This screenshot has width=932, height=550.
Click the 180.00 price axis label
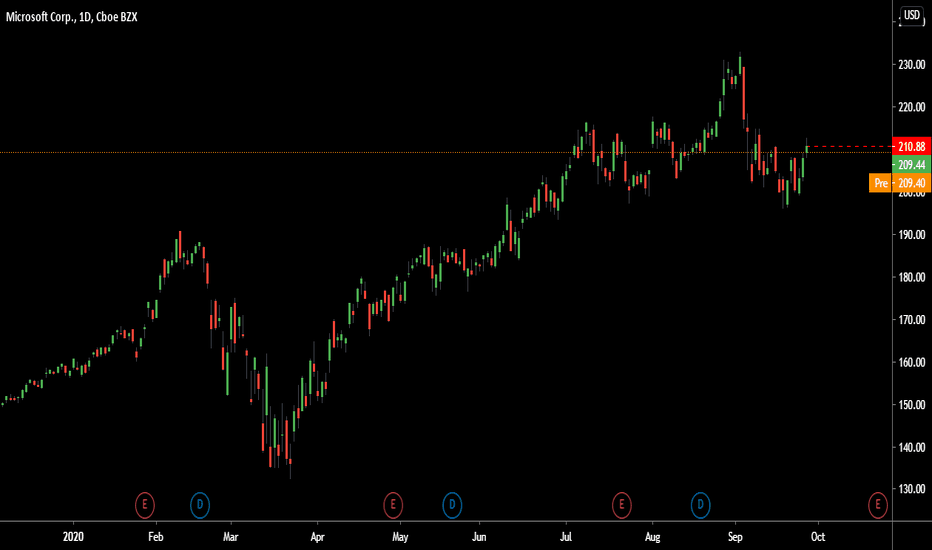click(912, 277)
